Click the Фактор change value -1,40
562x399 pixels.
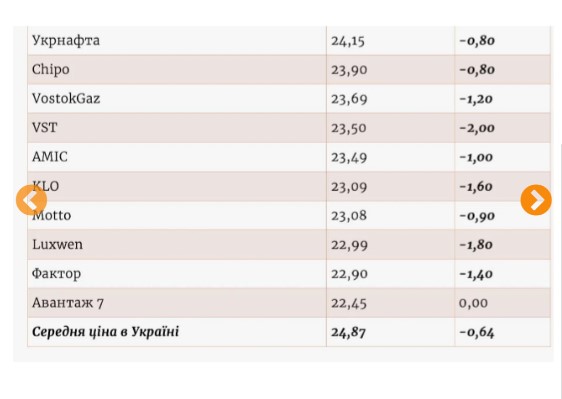tap(476, 274)
